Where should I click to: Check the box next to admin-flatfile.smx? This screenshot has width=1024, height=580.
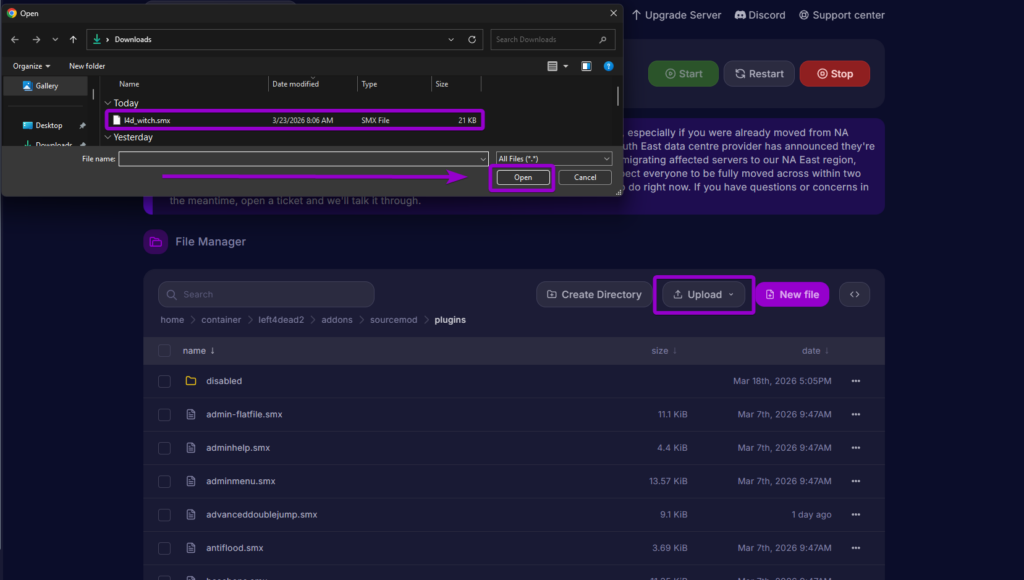pyautogui.click(x=165, y=414)
